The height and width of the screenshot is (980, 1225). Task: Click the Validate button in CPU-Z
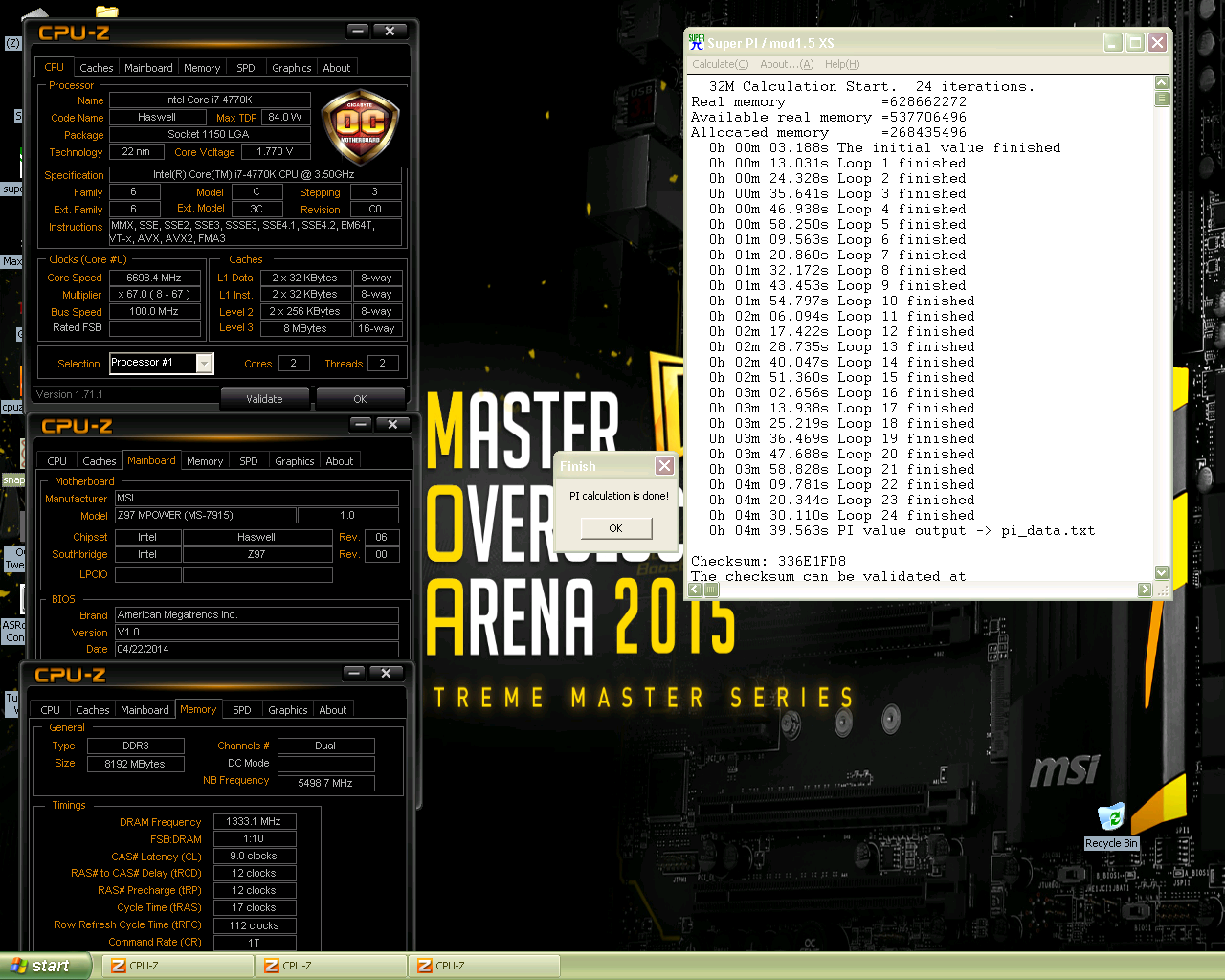[264, 399]
